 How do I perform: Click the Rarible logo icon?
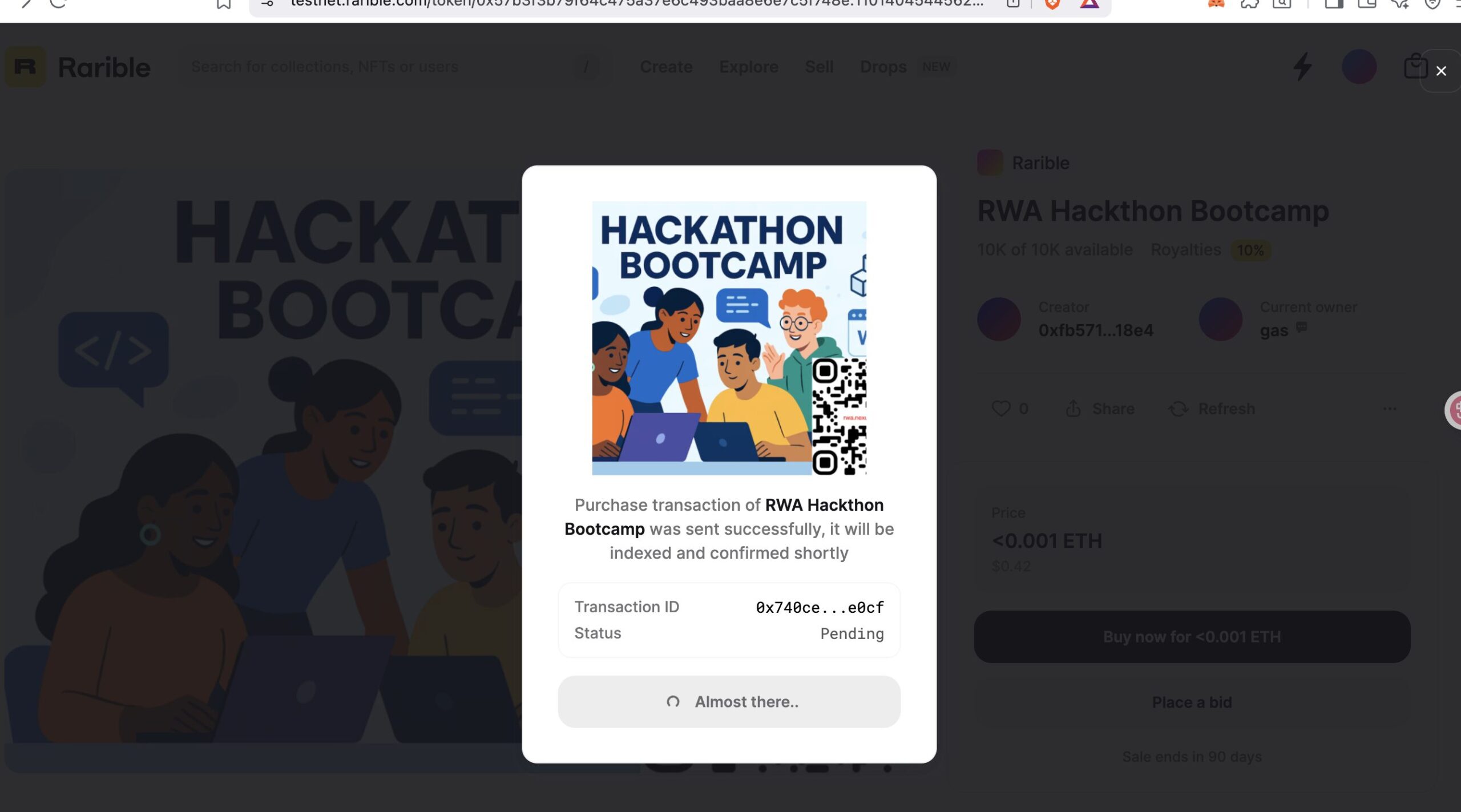click(x=25, y=67)
